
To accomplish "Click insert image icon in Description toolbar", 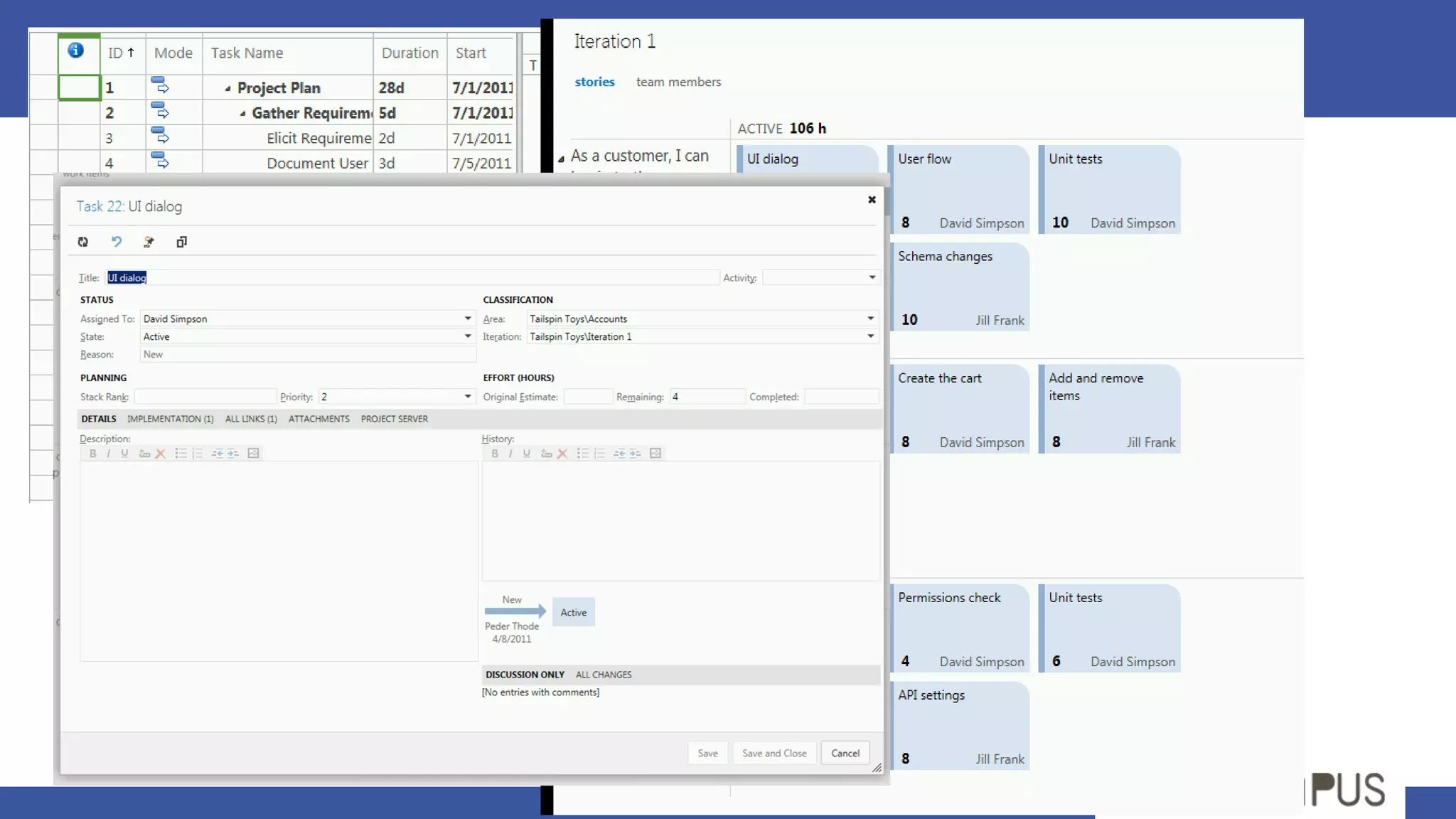I will 253,454.
